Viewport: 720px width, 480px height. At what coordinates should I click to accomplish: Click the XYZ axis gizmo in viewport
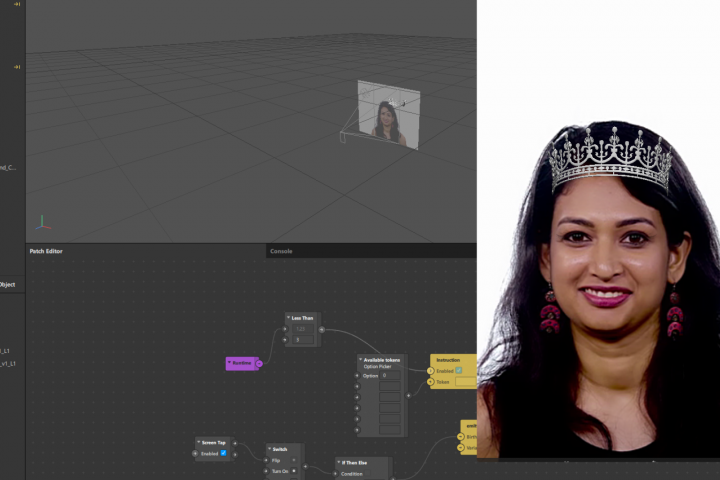coord(42,223)
